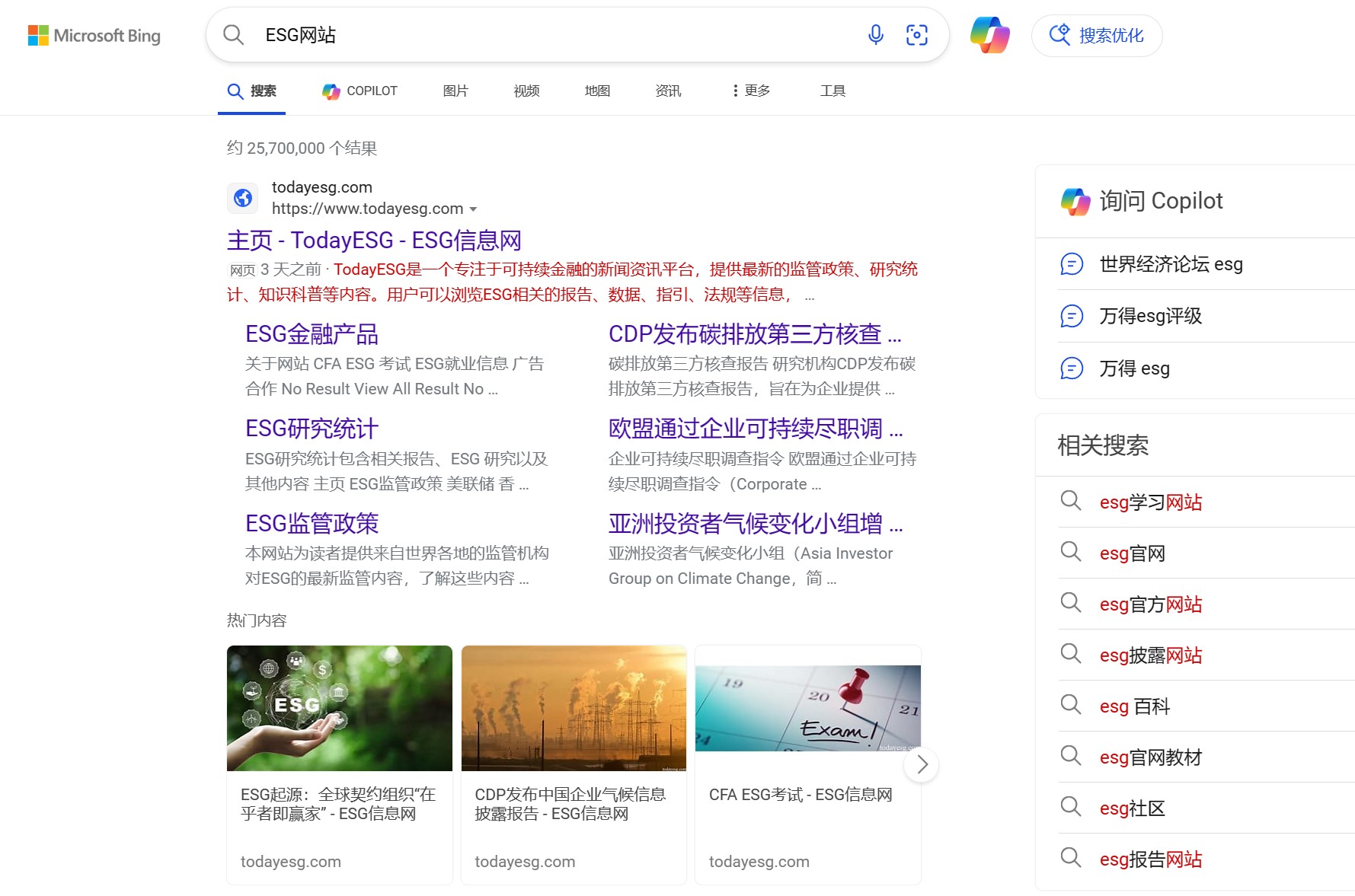The width and height of the screenshot is (1355, 896).
Task: Open the 更多 menu
Action: (751, 91)
